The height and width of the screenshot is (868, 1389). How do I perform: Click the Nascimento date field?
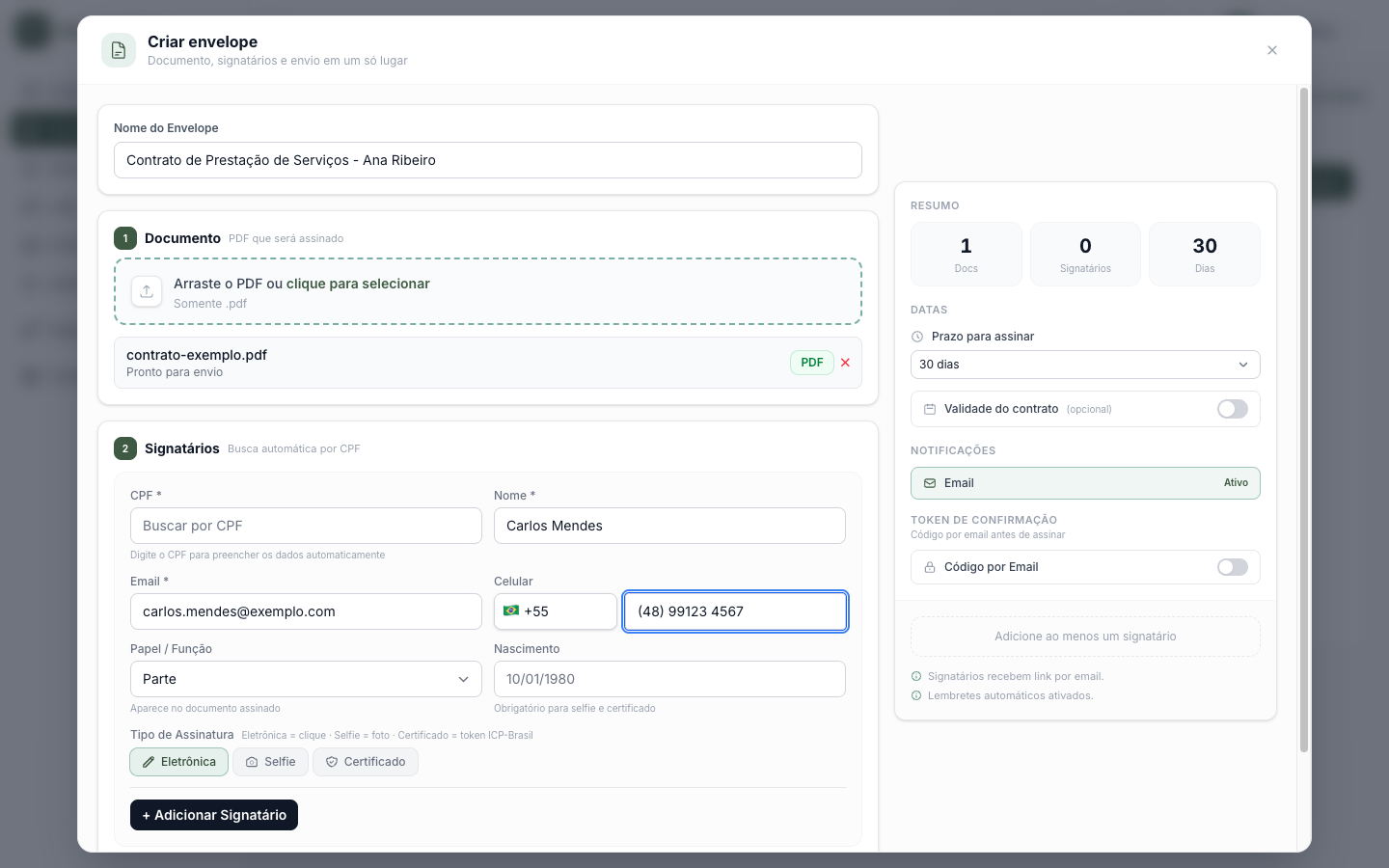[x=669, y=679]
